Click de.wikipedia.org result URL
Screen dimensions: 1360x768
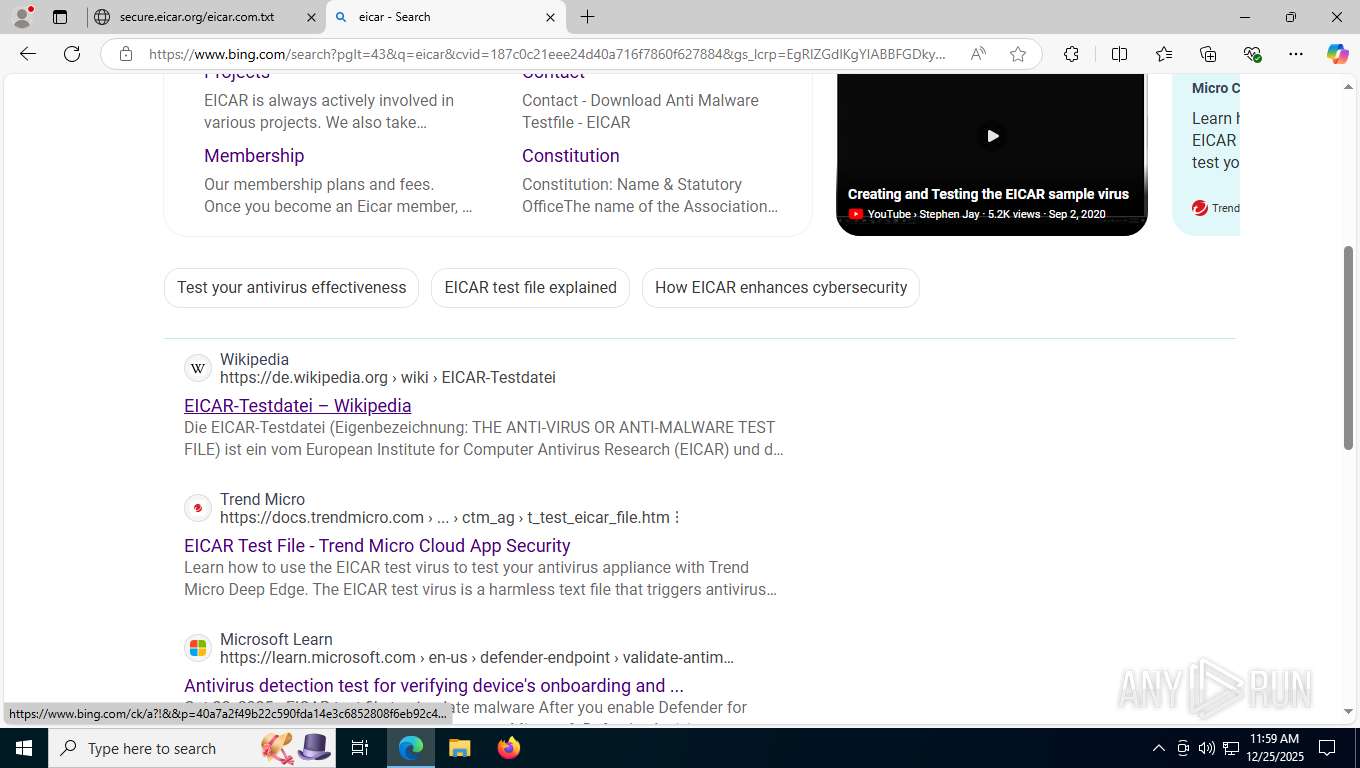pos(388,378)
